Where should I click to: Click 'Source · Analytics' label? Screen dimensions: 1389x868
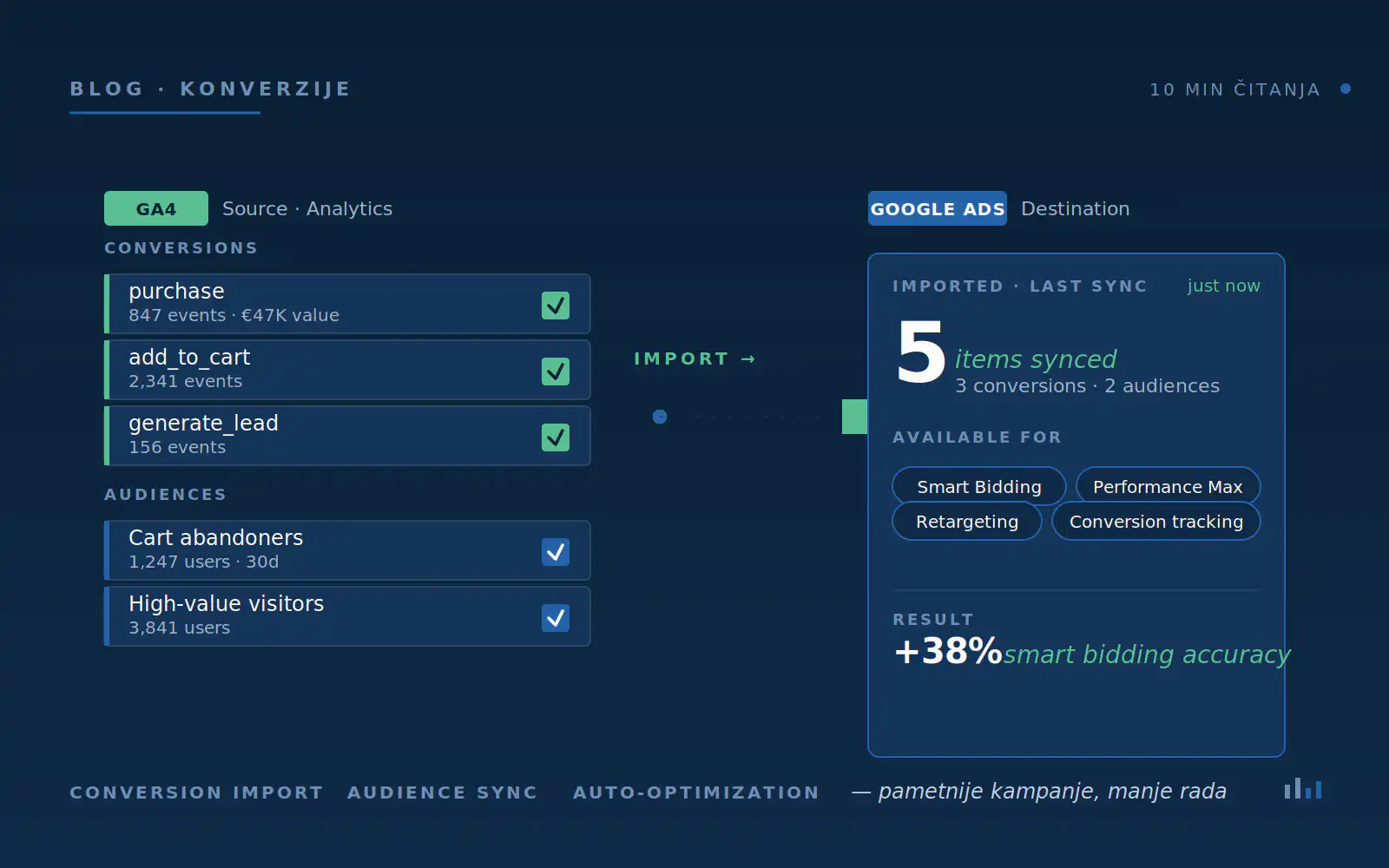pyautogui.click(x=307, y=208)
